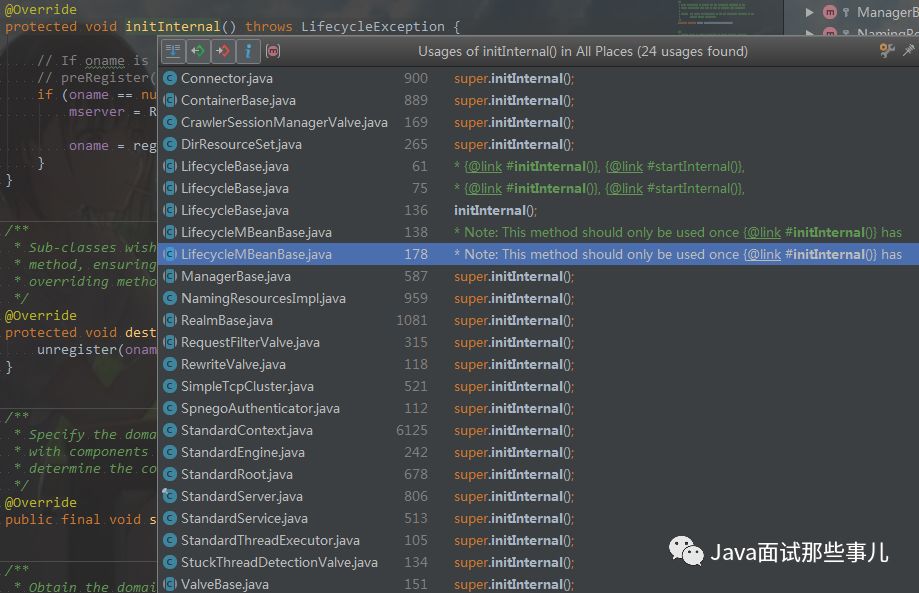Select DirResourceSet.java file name

pos(241,144)
